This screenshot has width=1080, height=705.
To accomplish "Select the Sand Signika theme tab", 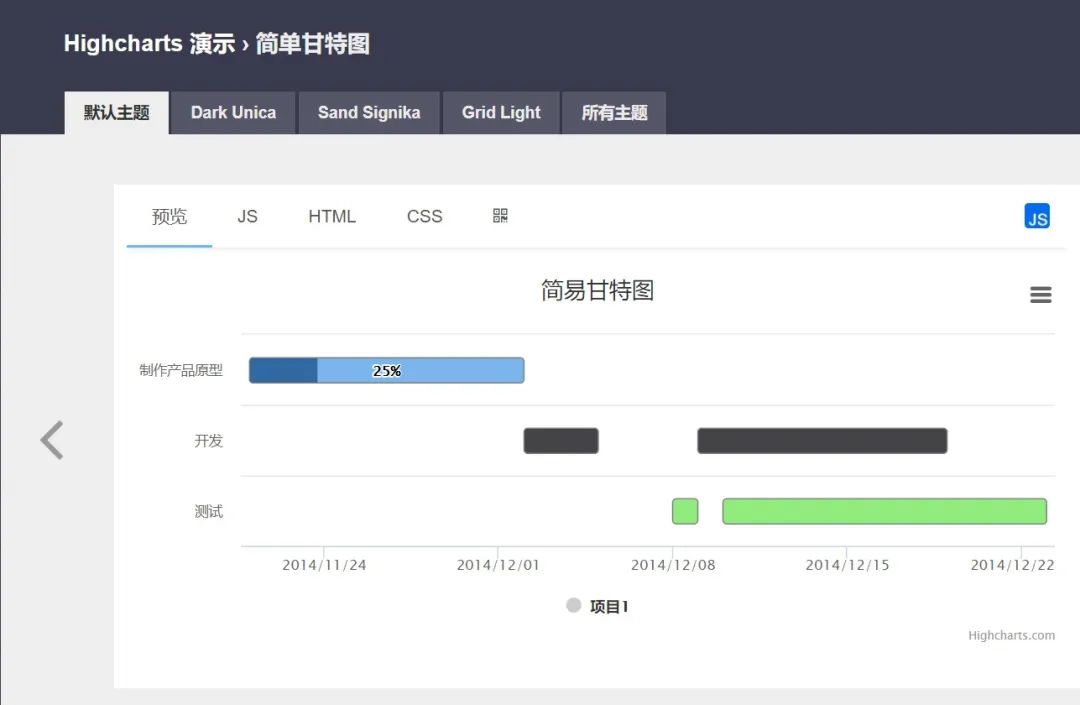I will pyautogui.click(x=369, y=113).
